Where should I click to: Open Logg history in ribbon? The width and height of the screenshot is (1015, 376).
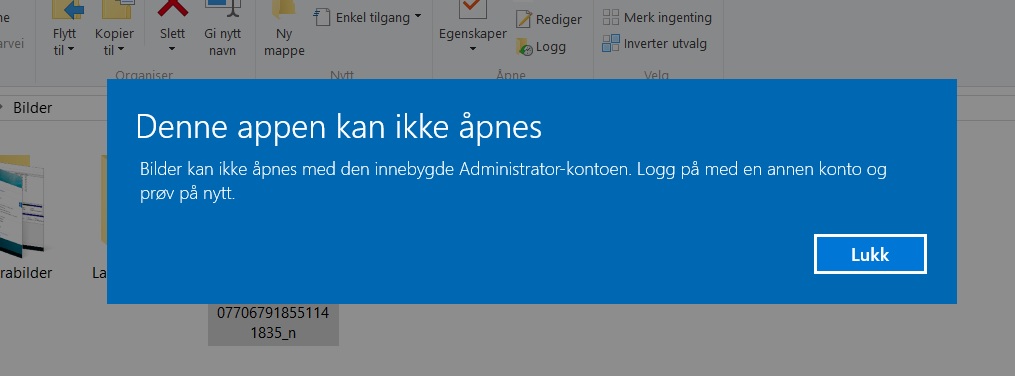[541, 47]
